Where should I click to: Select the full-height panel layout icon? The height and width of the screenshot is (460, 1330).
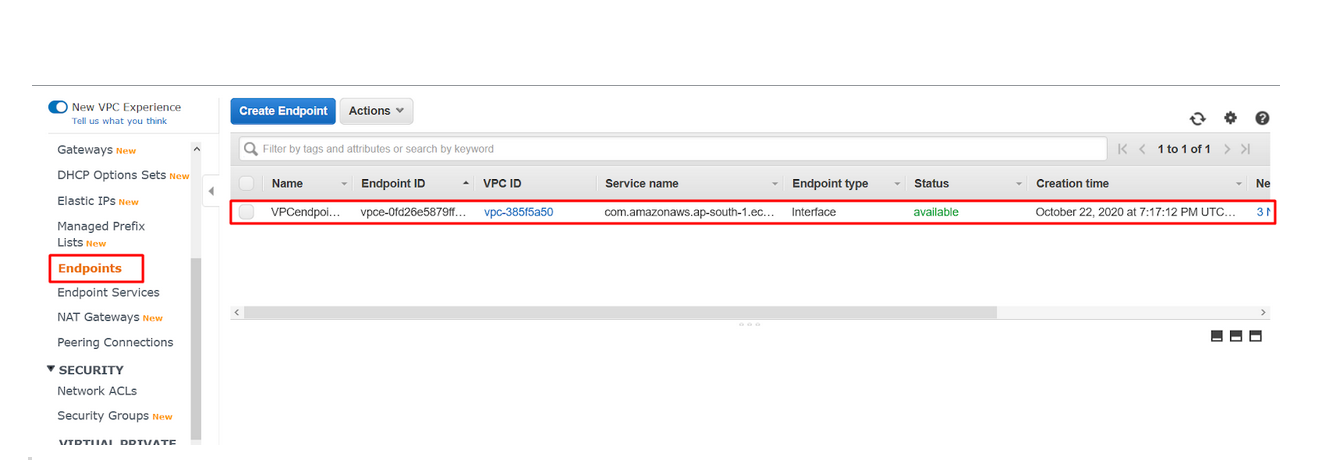[1255, 336]
